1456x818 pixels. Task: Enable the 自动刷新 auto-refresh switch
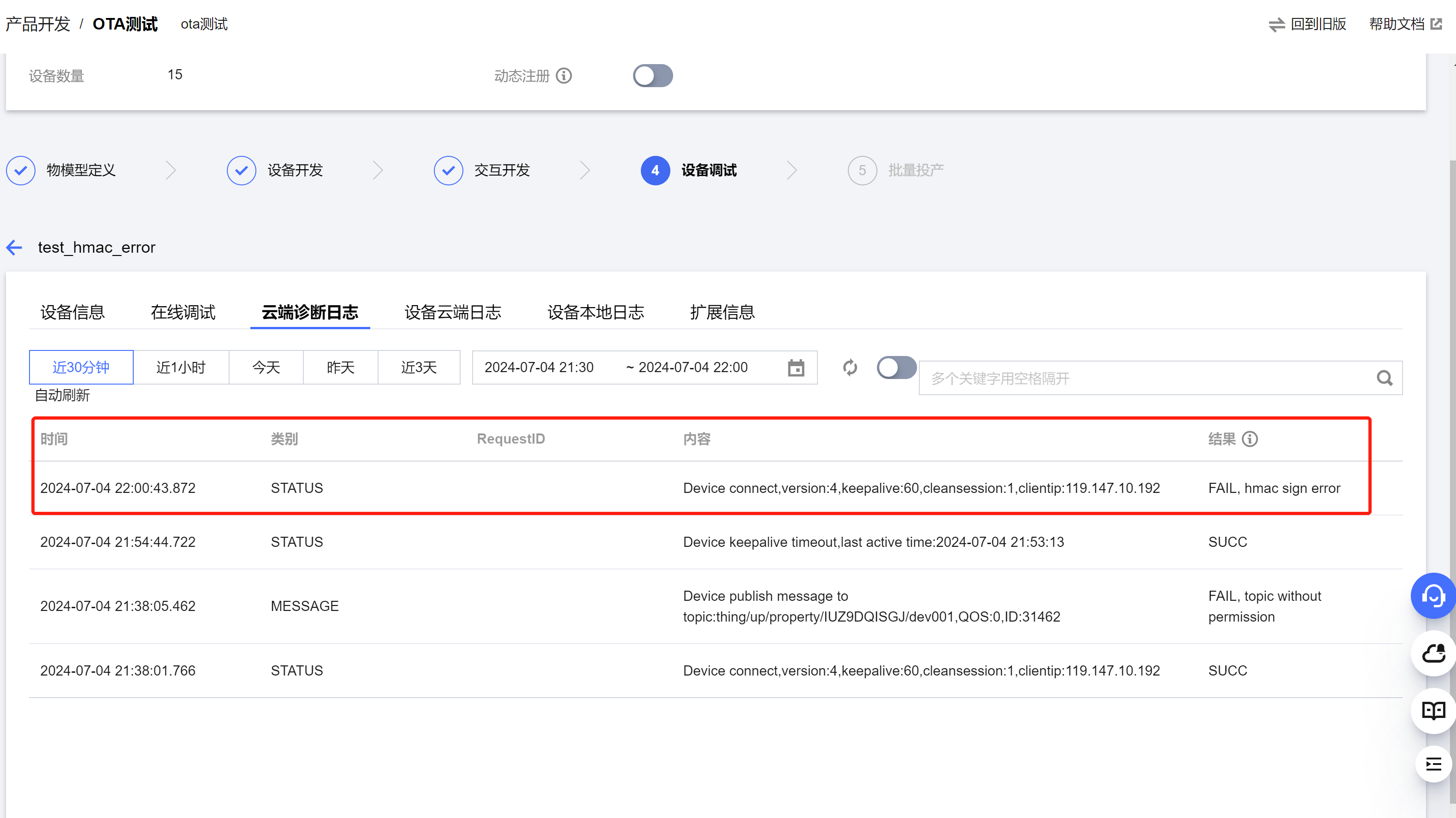point(896,368)
